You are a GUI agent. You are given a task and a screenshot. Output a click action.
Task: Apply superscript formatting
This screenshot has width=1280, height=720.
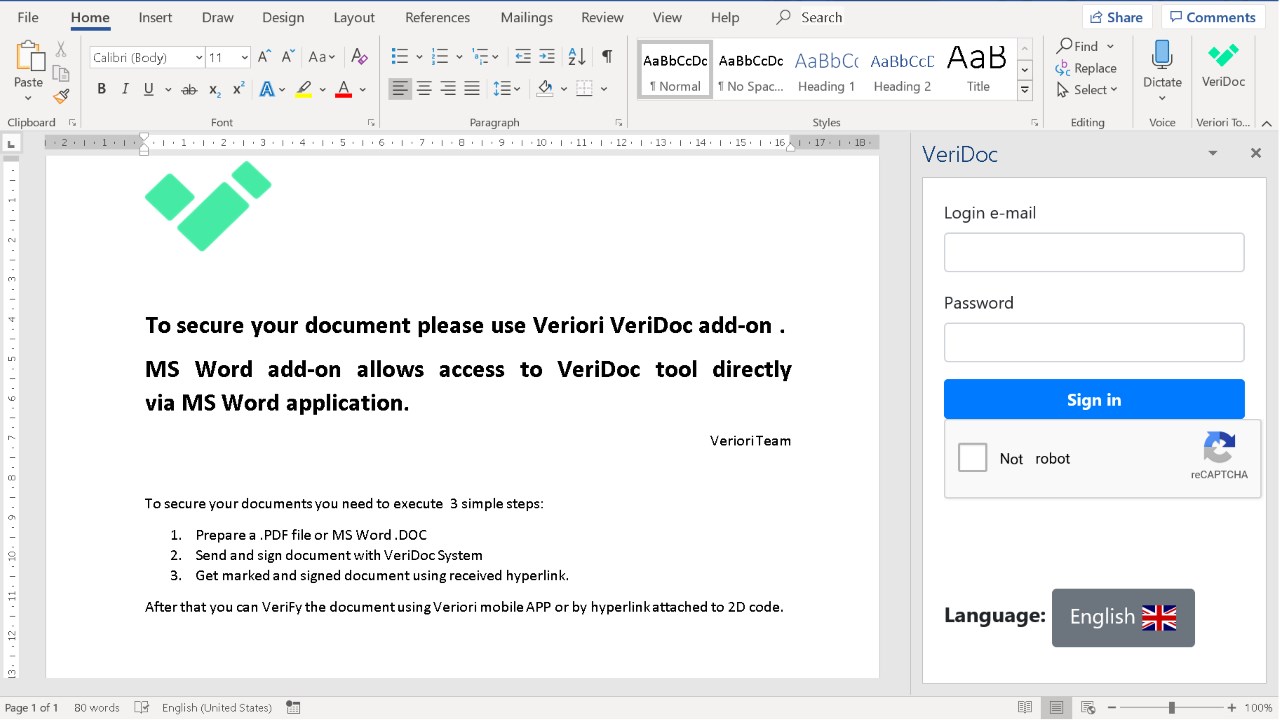pos(238,89)
